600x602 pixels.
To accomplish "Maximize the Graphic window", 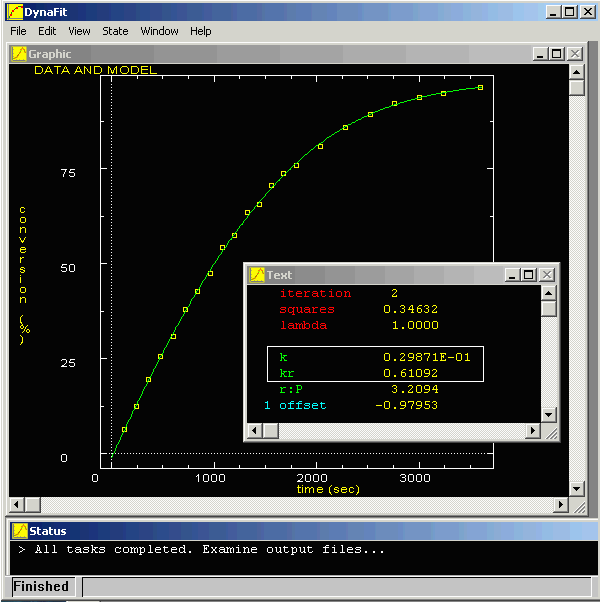I will [557, 54].
